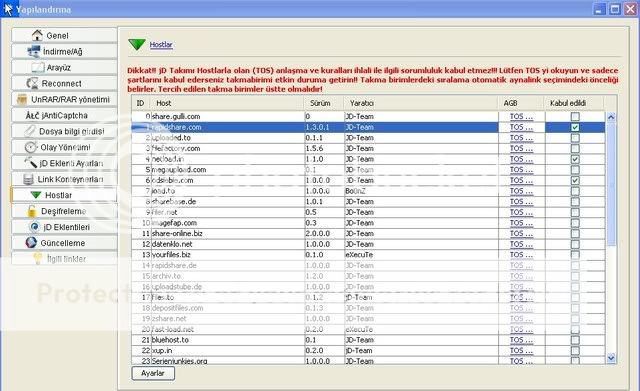The width and height of the screenshot is (640, 391).
Task: Uncheck accepted checkbox in row 6 (1.0.0.0 JD-Team)
Action: pos(575,180)
